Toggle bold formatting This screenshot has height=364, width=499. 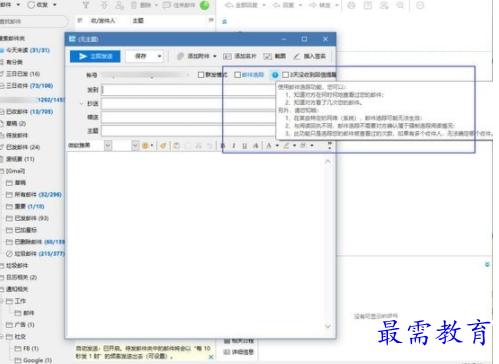[x=223, y=146]
